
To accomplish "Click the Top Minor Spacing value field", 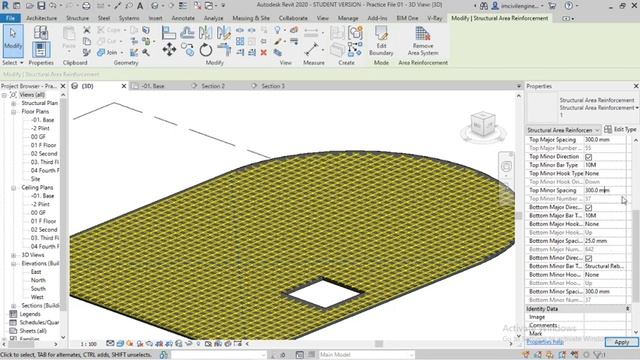I will 605,190.
